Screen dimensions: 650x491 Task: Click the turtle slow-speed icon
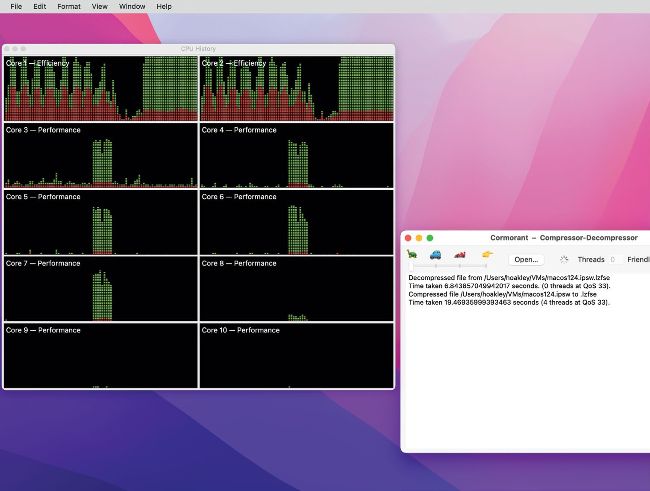click(x=412, y=255)
